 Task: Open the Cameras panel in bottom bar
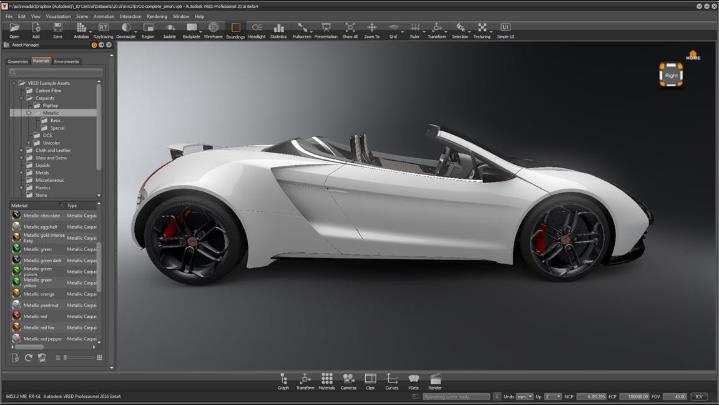pos(348,380)
